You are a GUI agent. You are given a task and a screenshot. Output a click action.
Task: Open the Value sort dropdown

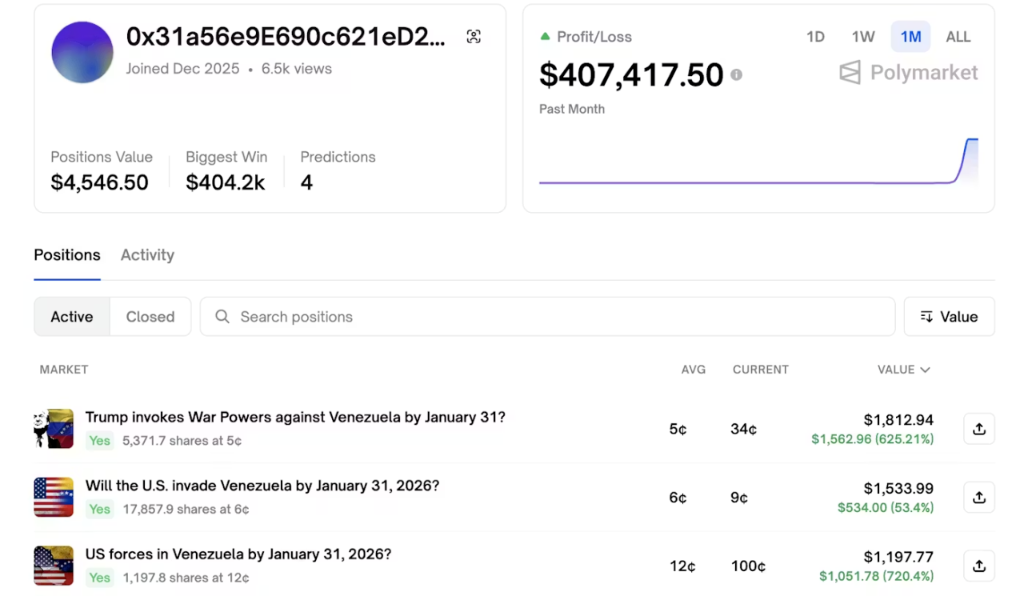coord(948,316)
